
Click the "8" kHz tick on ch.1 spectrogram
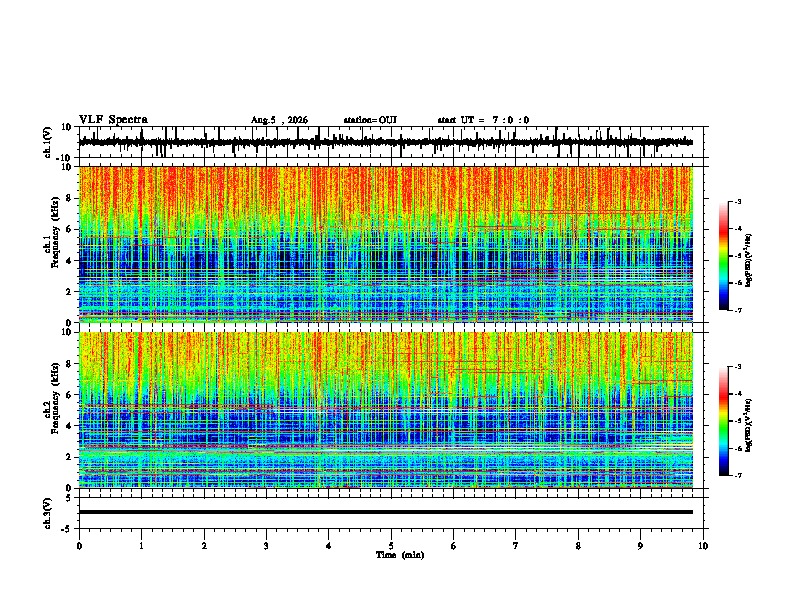click(x=70, y=198)
